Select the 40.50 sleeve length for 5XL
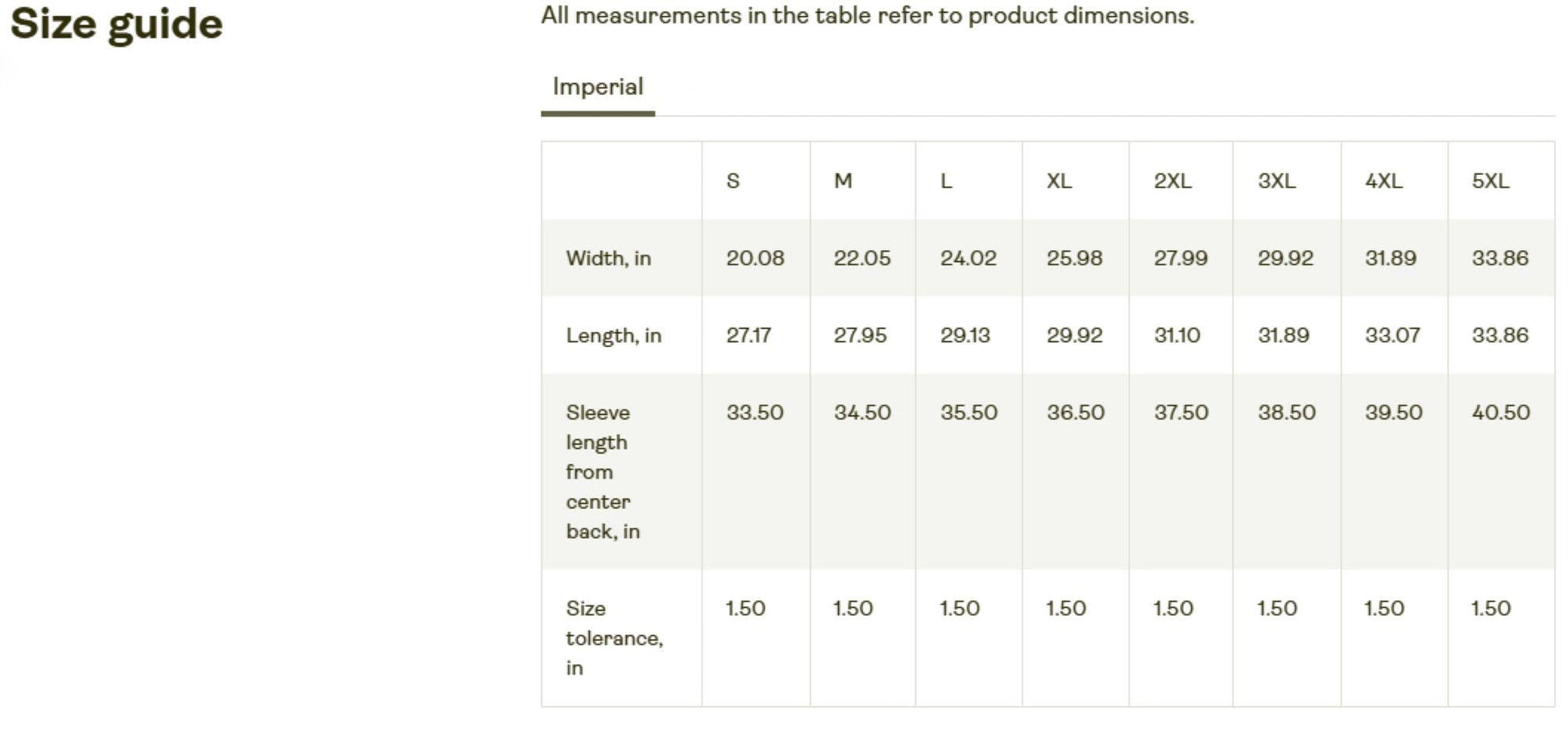This screenshot has height=748, width=1568. click(x=1500, y=413)
